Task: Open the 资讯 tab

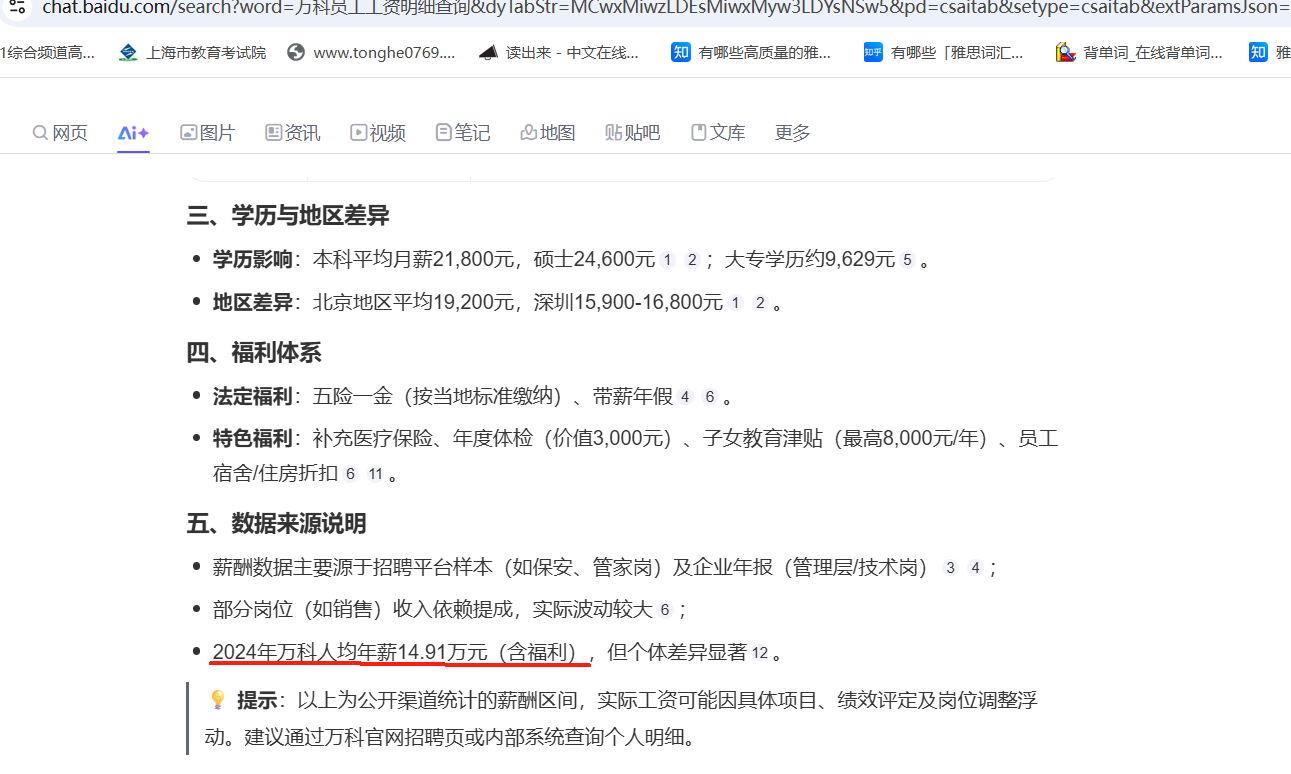Action: (x=292, y=133)
